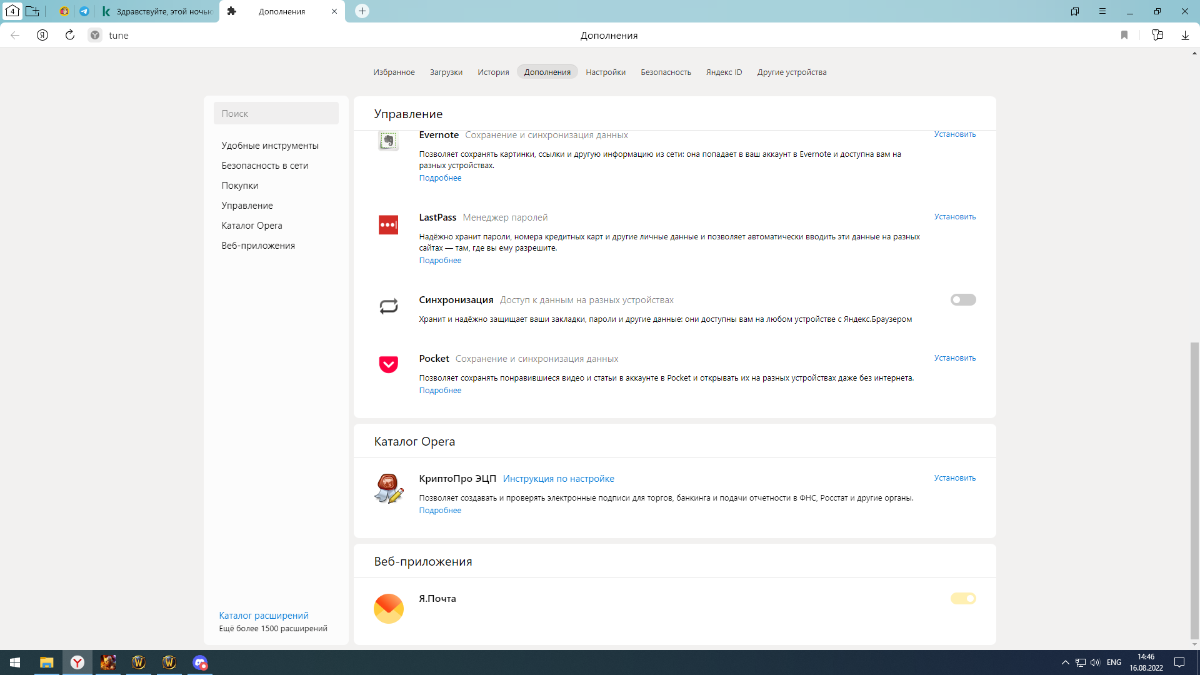Open the Настройки tab

[x=606, y=72]
